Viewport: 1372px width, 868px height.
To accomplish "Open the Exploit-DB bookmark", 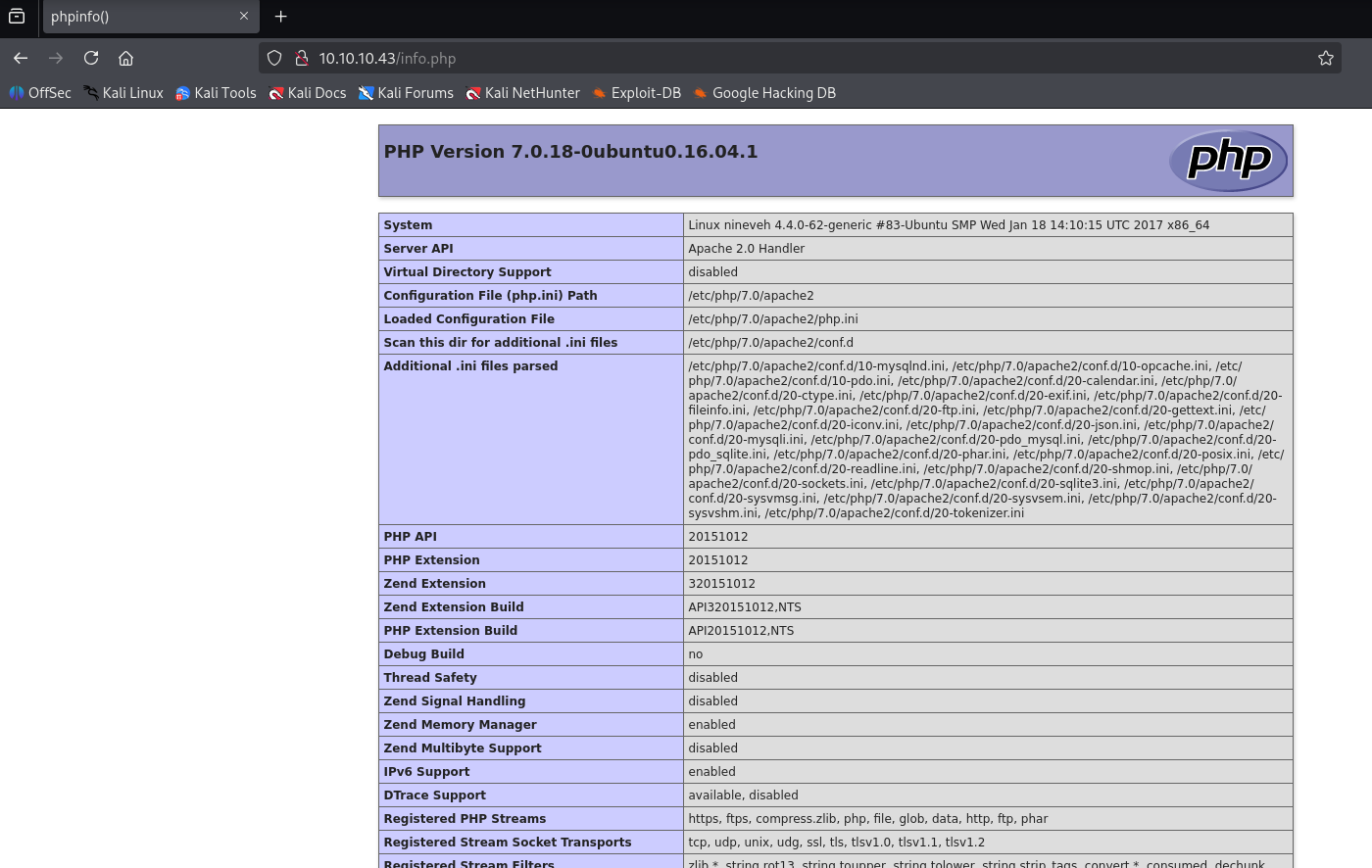I will [637, 93].
